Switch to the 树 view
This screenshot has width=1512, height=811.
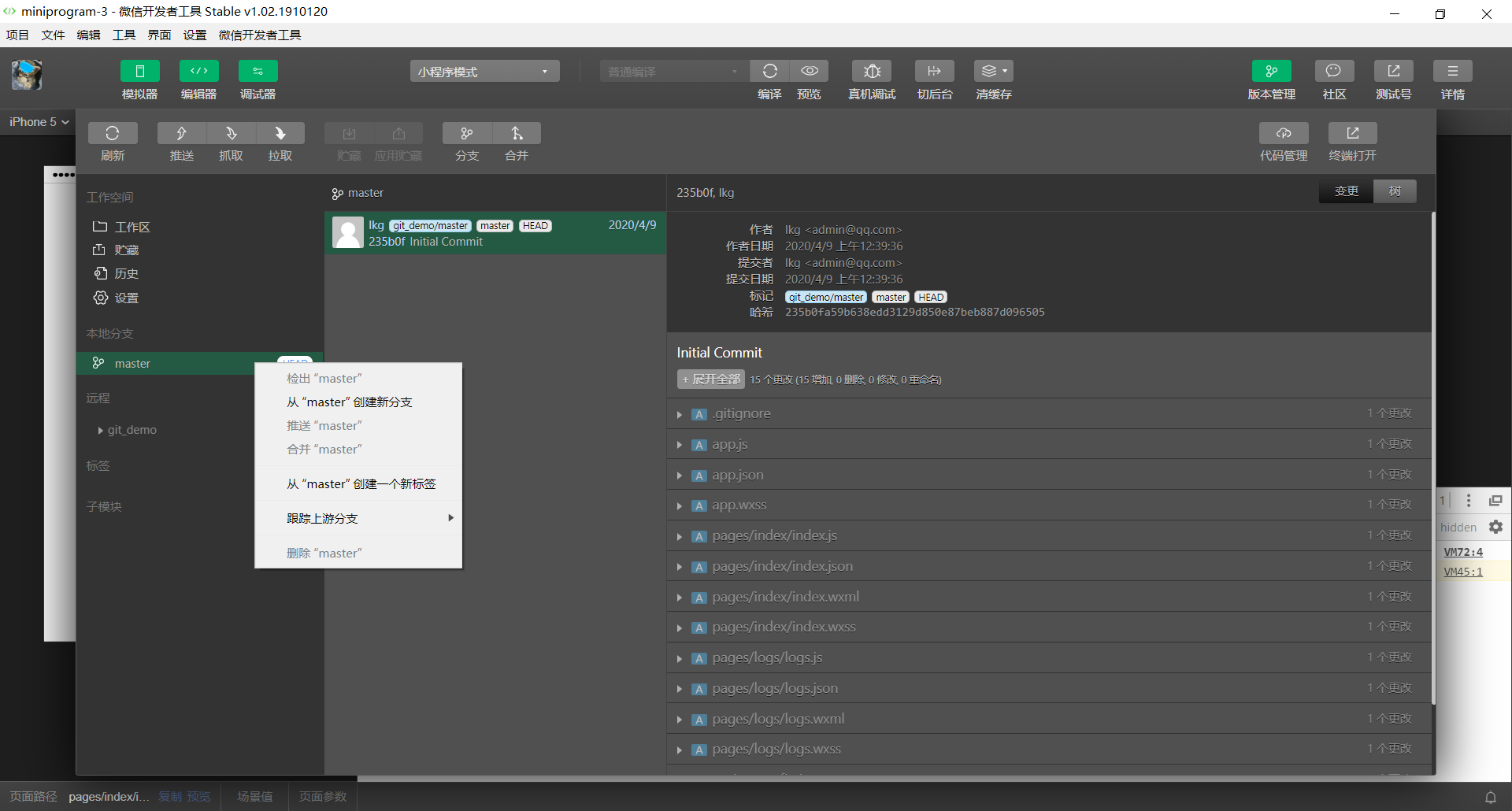point(1395,191)
